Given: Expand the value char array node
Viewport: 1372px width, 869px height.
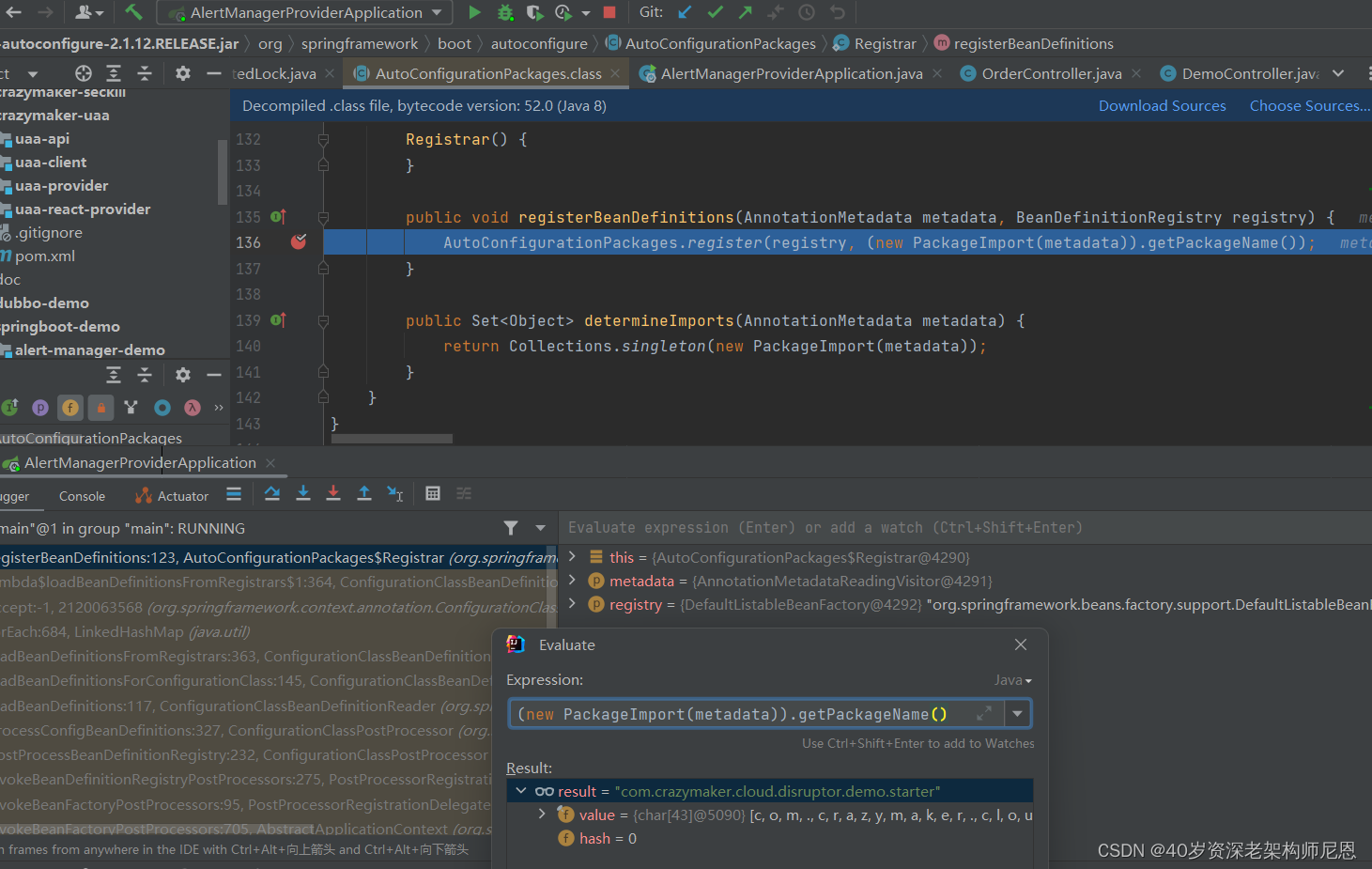Looking at the screenshot, I should pos(542,815).
